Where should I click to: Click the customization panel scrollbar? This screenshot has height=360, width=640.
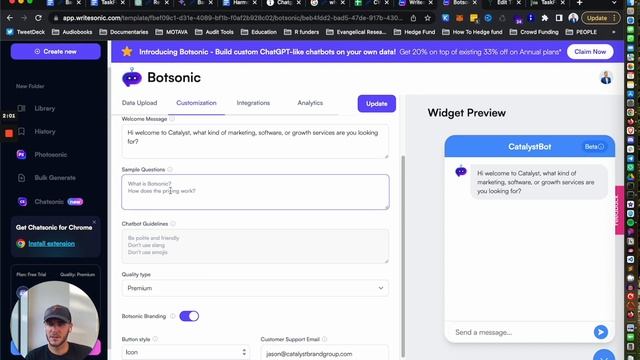pos(403,256)
